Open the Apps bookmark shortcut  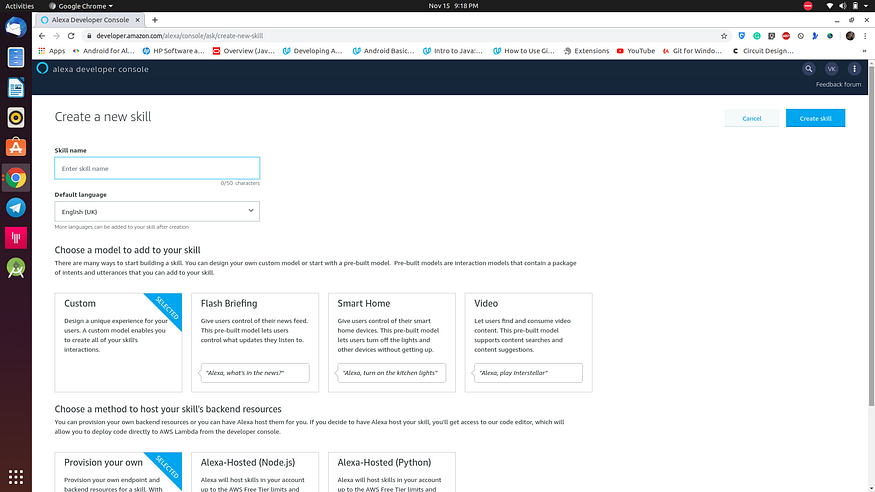coord(51,51)
